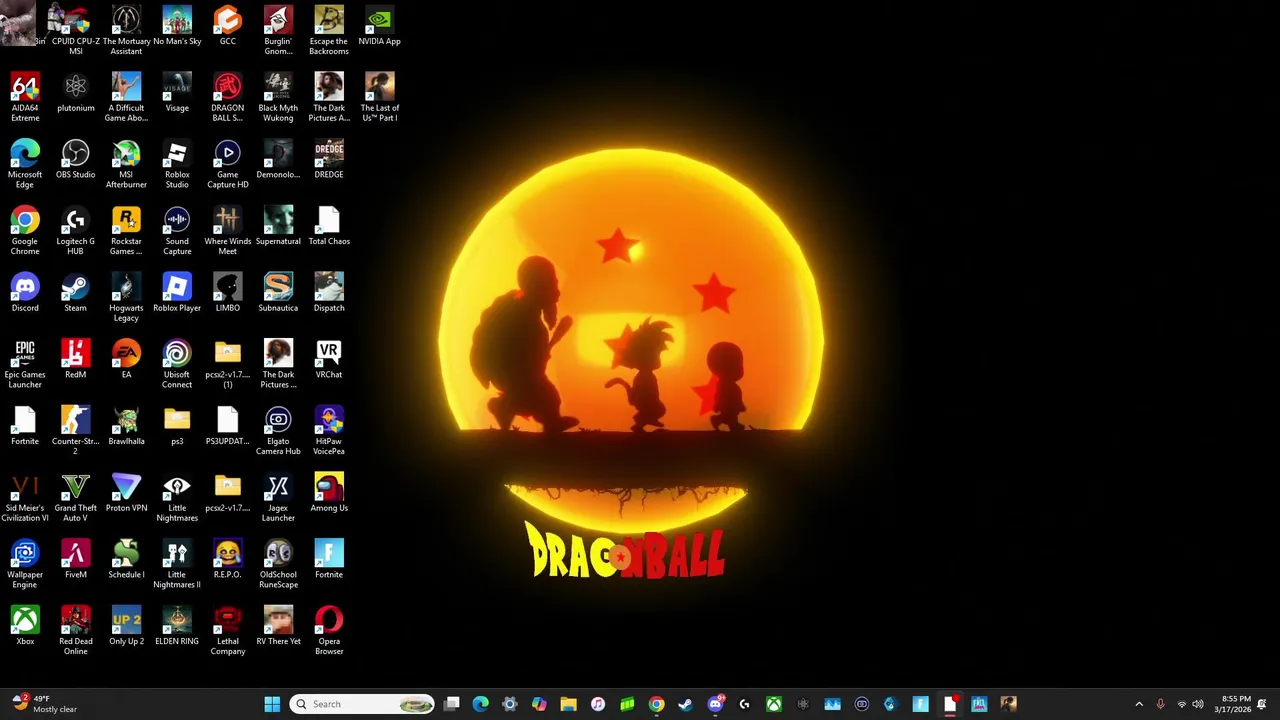
Task: Select the Ubisoft Connect icon
Action: click(x=177, y=364)
